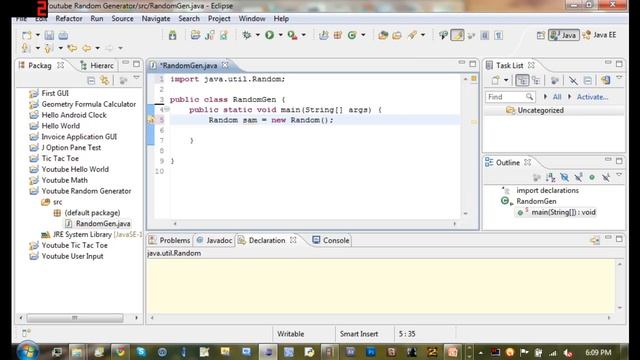Screen dimensions: 640x360
Task: Open New Class dropdown arrow
Action: 363,35
